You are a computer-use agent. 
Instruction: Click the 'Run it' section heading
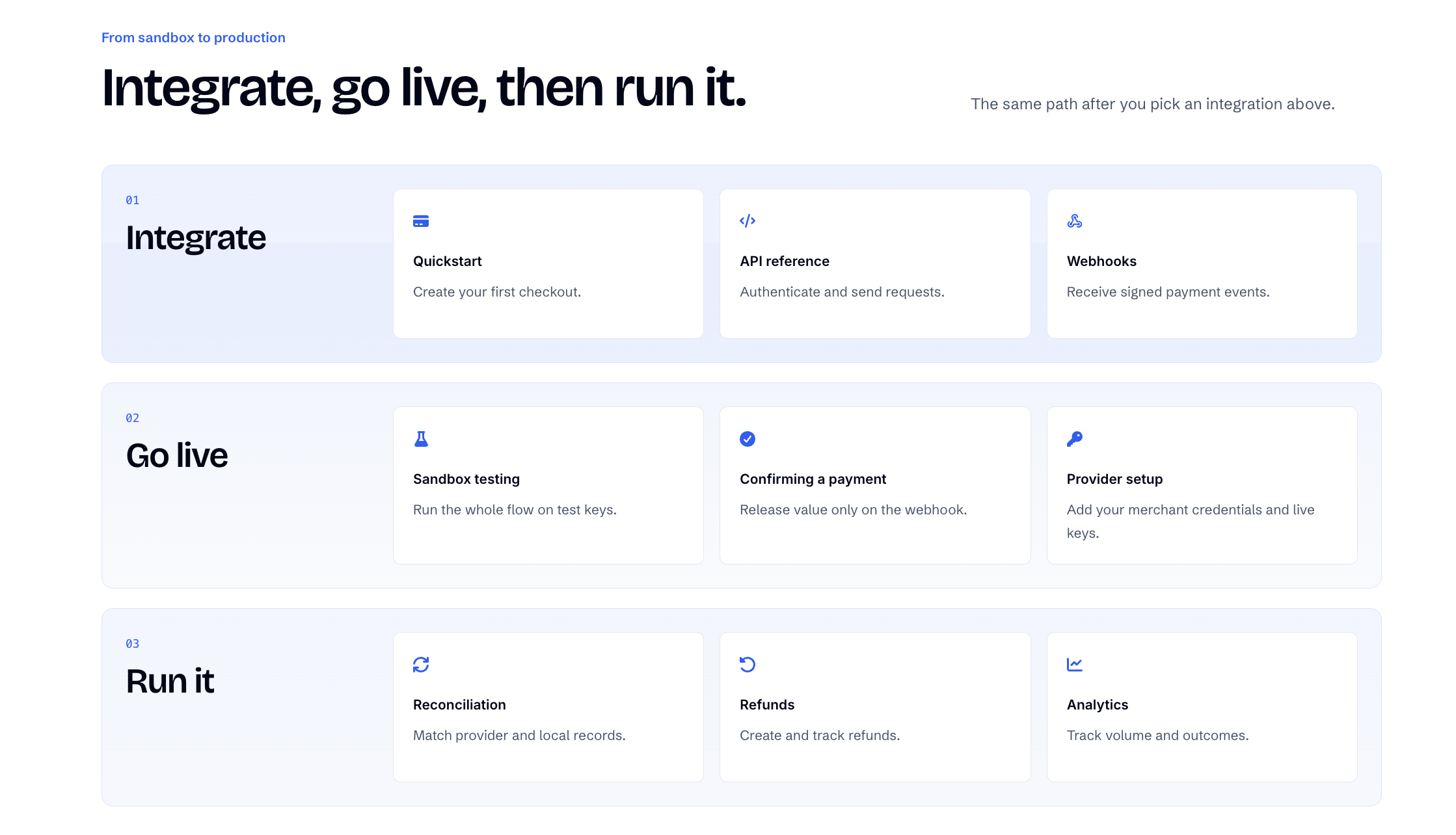[x=170, y=681]
